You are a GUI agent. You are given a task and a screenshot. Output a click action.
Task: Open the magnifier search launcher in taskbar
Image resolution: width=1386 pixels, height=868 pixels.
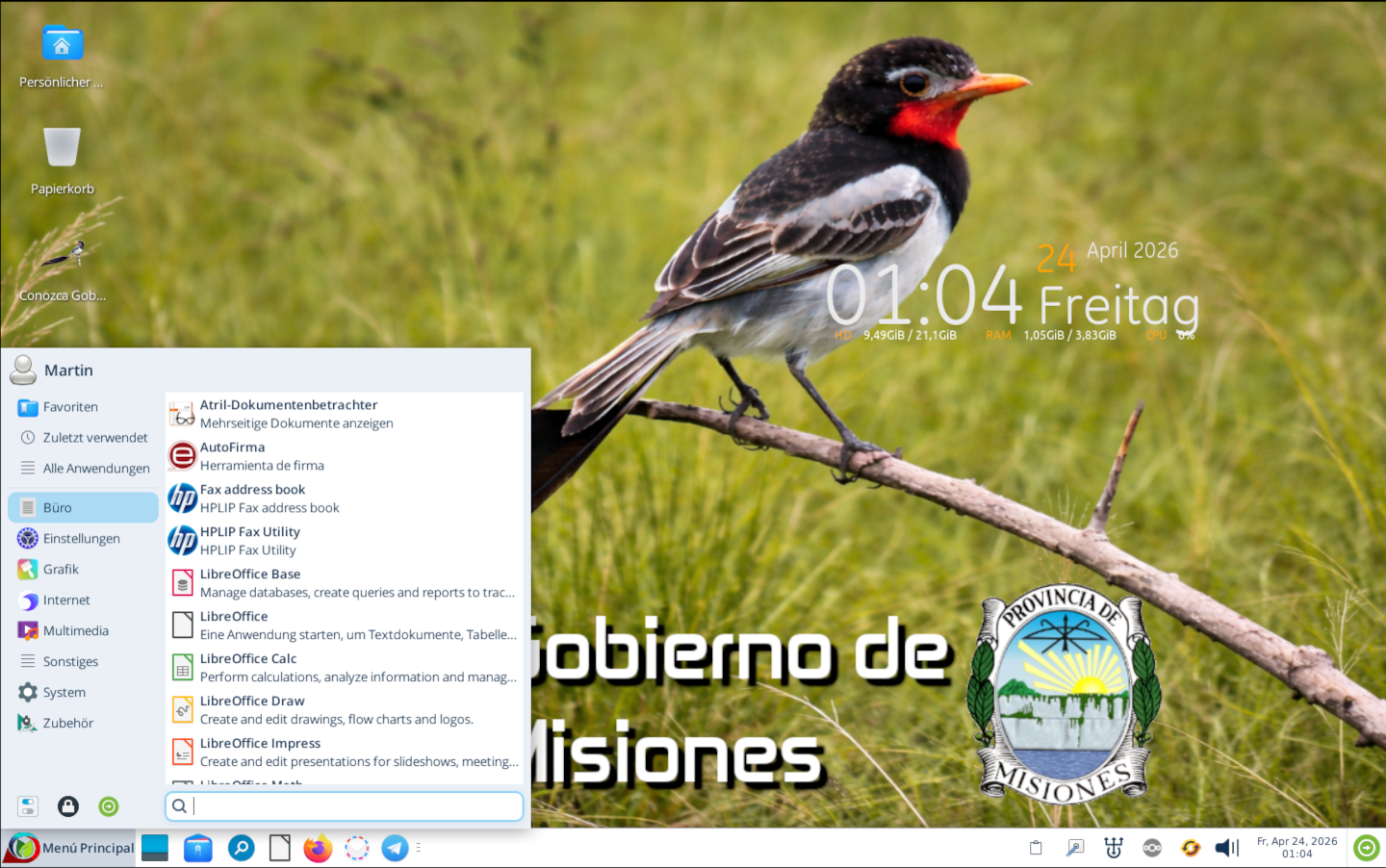pos(241,848)
